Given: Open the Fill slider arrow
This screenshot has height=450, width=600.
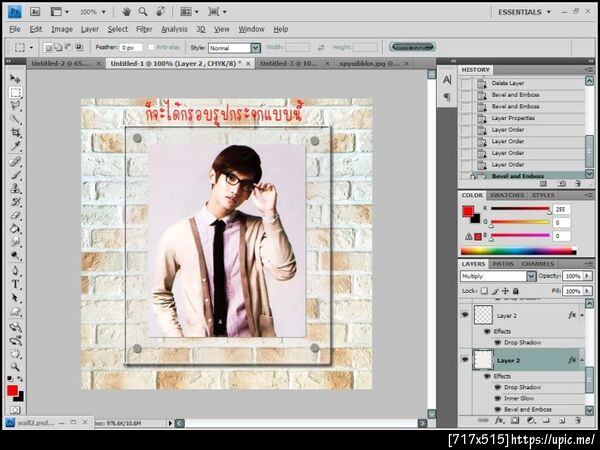Looking at the screenshot, I should (x=587, y=291).
